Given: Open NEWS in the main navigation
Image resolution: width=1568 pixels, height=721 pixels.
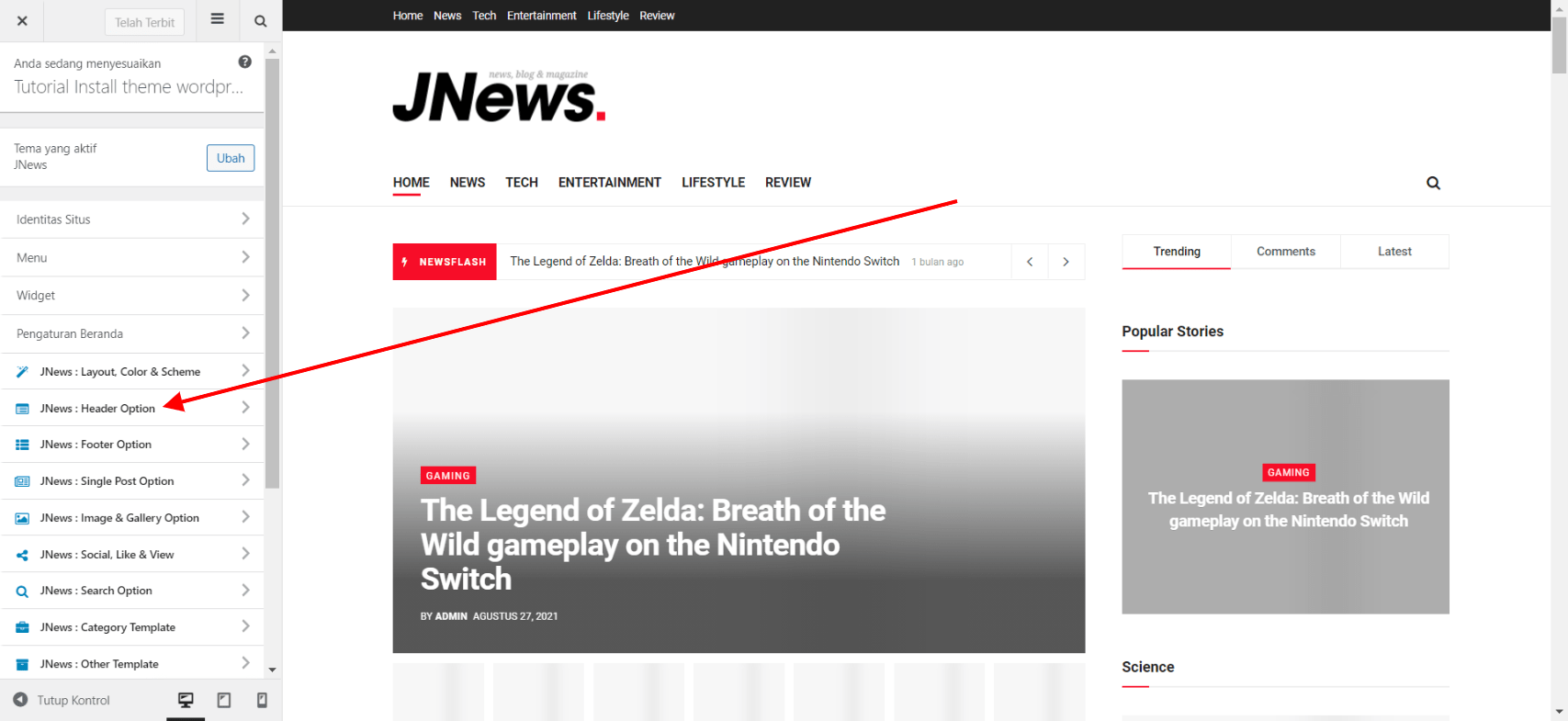Looking at the screenshot, I should point(468,183).
